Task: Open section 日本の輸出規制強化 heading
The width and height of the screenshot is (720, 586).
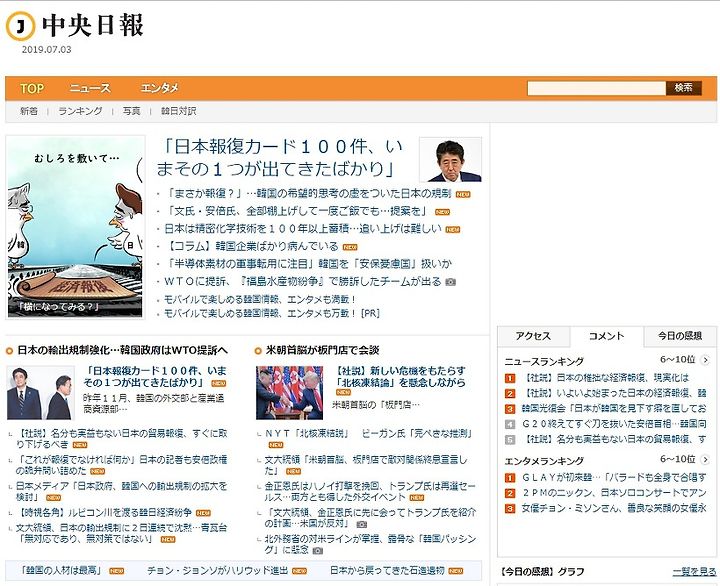Action: tap(122, 350)
